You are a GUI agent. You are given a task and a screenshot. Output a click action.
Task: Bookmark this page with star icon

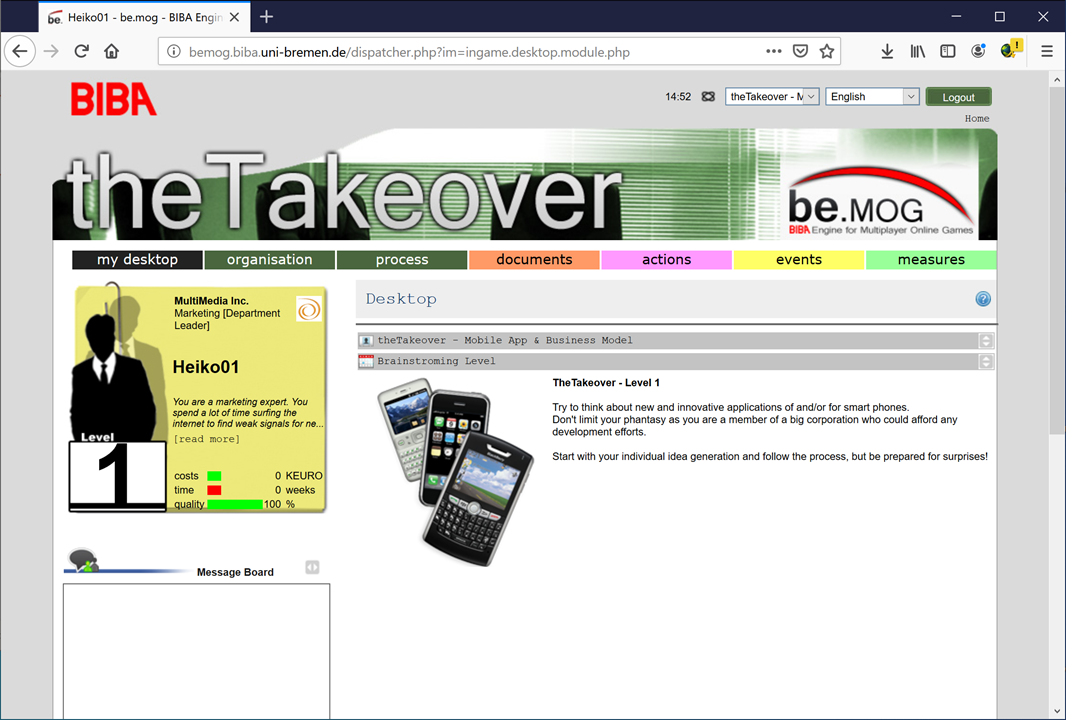point(827,51)
